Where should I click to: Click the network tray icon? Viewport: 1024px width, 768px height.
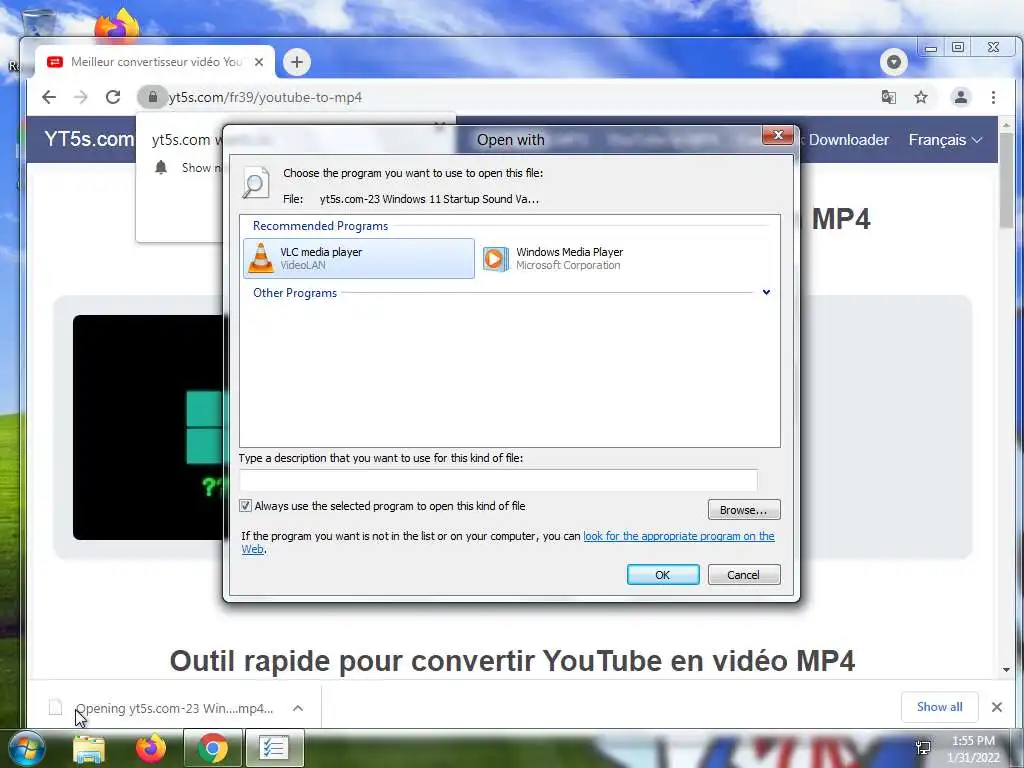tap(923, 748)
